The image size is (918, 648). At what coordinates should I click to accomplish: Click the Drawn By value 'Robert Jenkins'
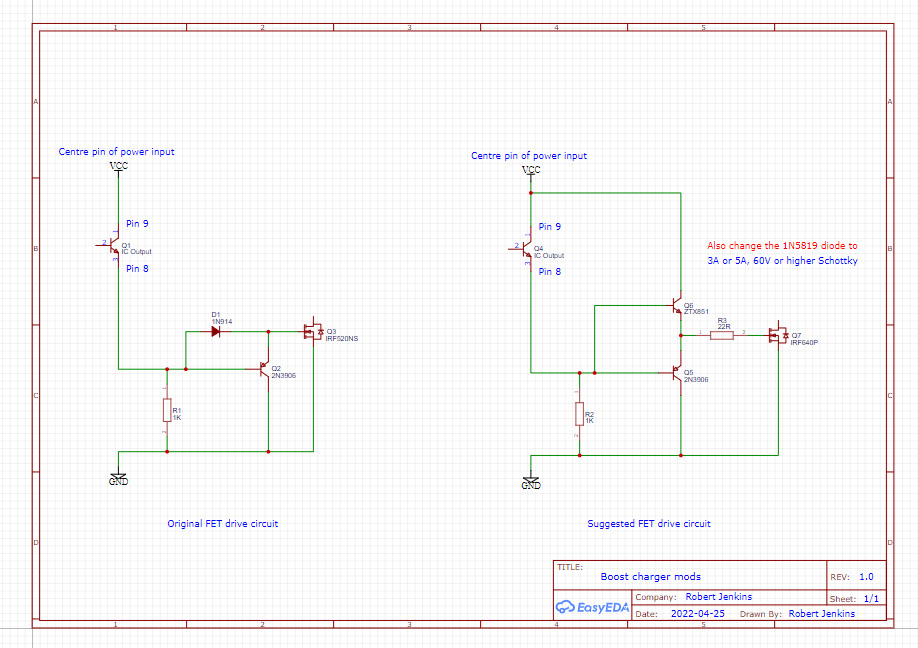point(821,613)
